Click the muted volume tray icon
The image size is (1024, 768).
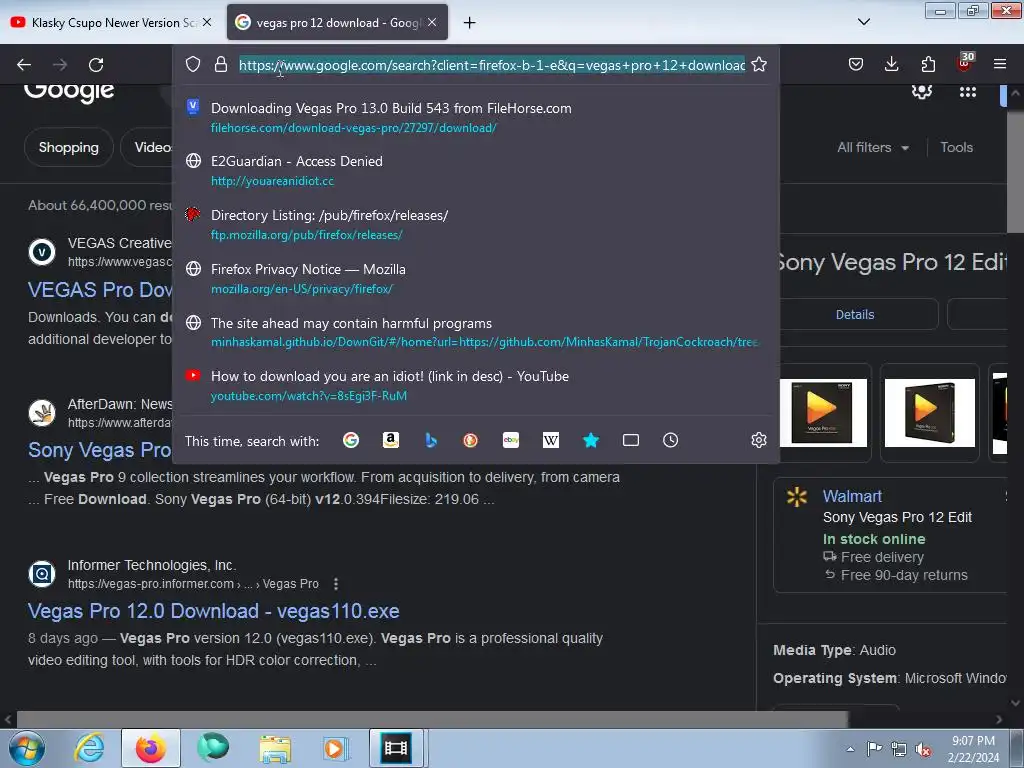pyautogui.click(x=923, y=749)
